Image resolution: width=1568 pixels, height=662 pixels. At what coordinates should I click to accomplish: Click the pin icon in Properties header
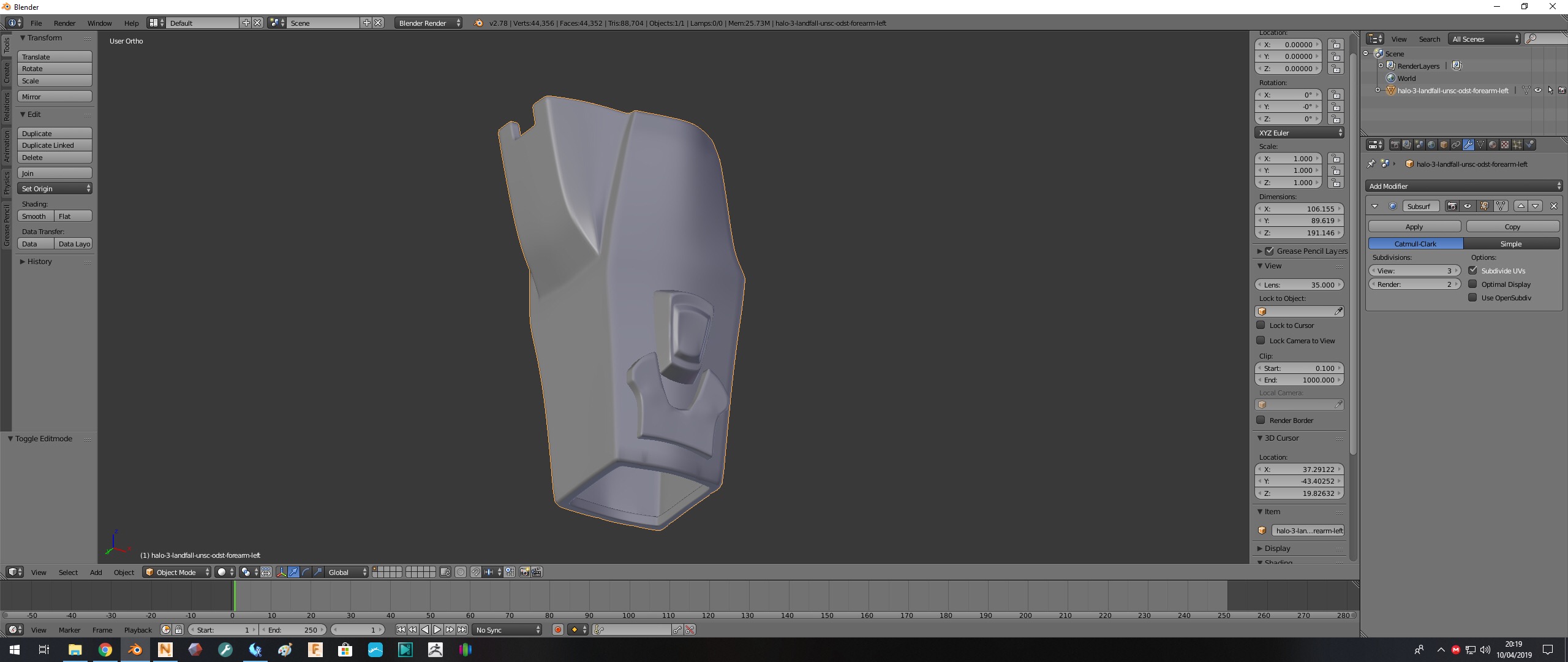(1372, 164)
